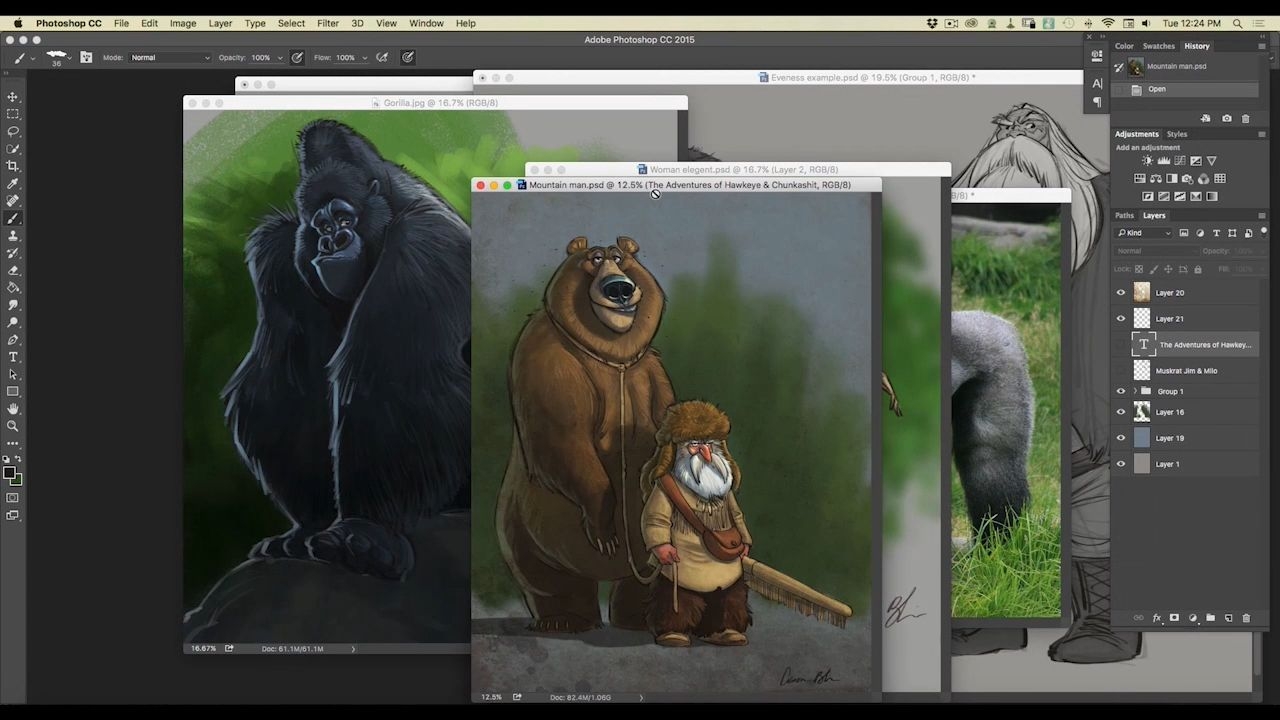Select the Pen tool

[x=13, y=340]
